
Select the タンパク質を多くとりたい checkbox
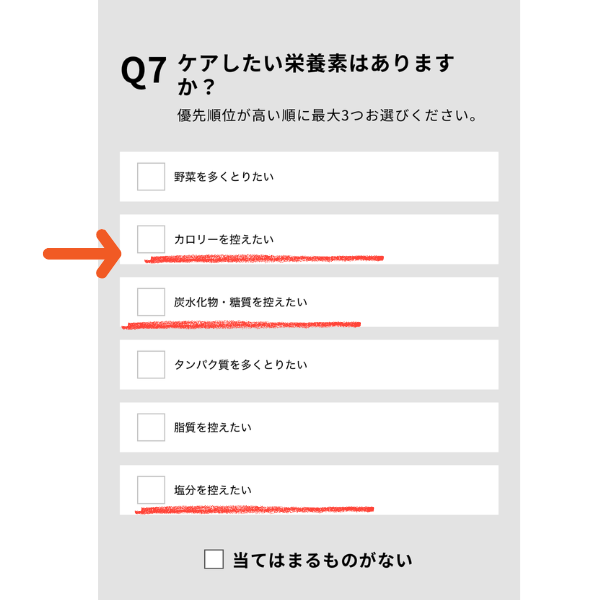151,364
